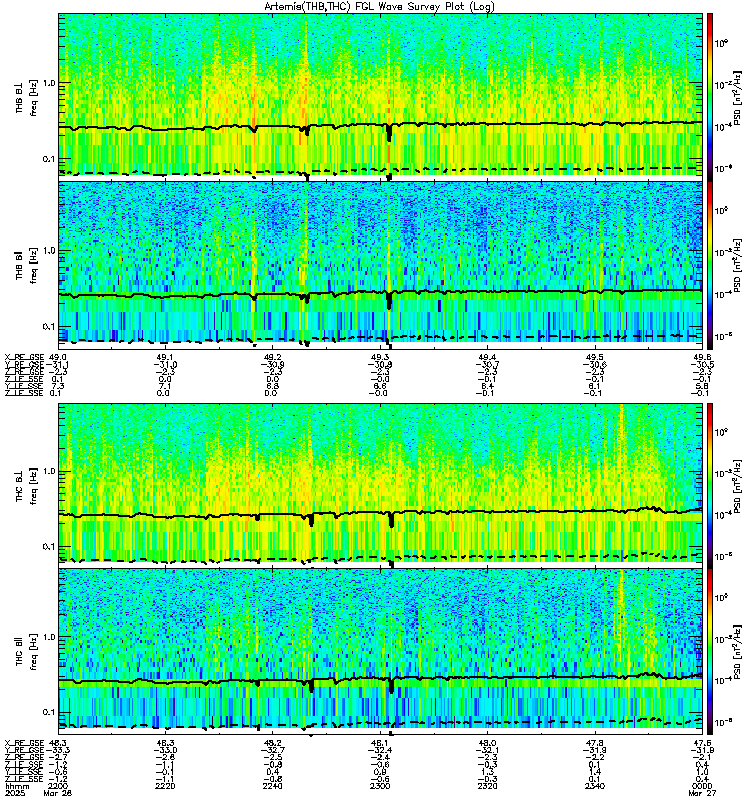The width and height of the screenshot is (750, 800).
Task: Click the 'THC B⊥ freq [Hz]' axis label
Action: click(26, 486)
